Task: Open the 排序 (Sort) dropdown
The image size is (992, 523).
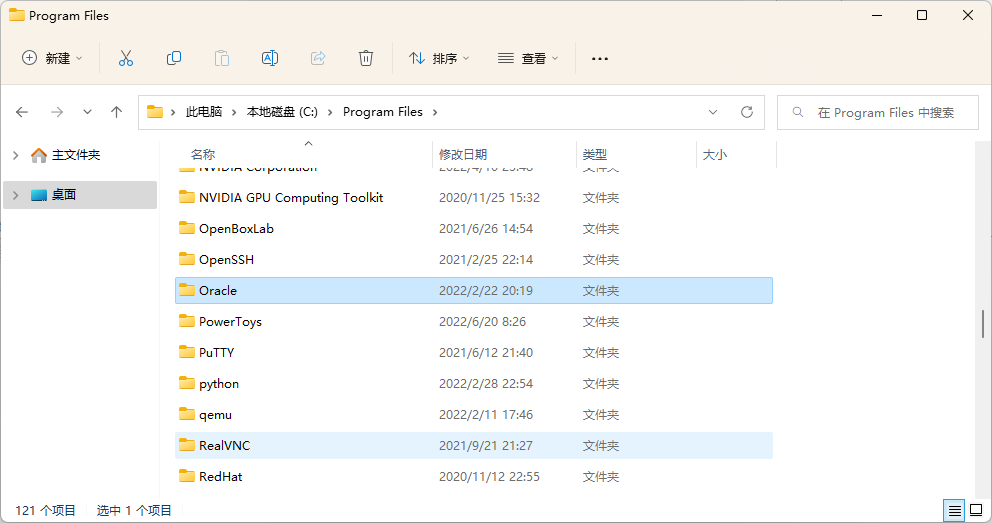Action: click(x=439, y=58)
